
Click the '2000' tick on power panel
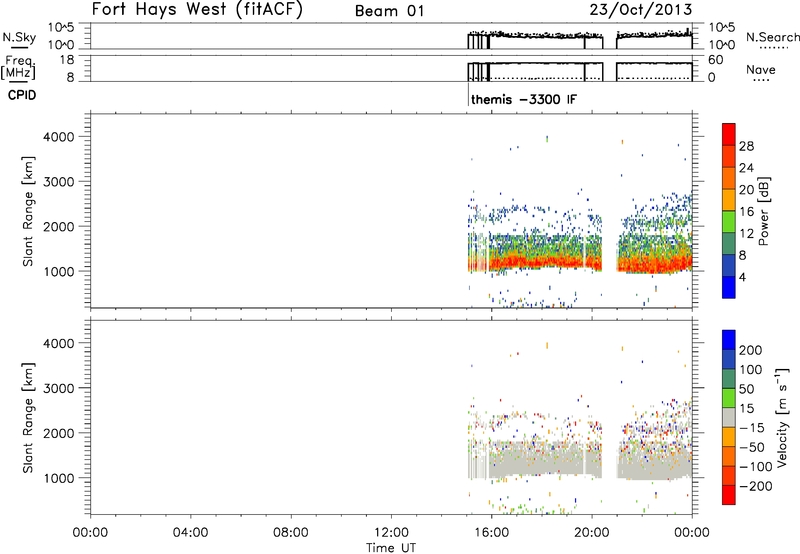(x=59, y=226)
